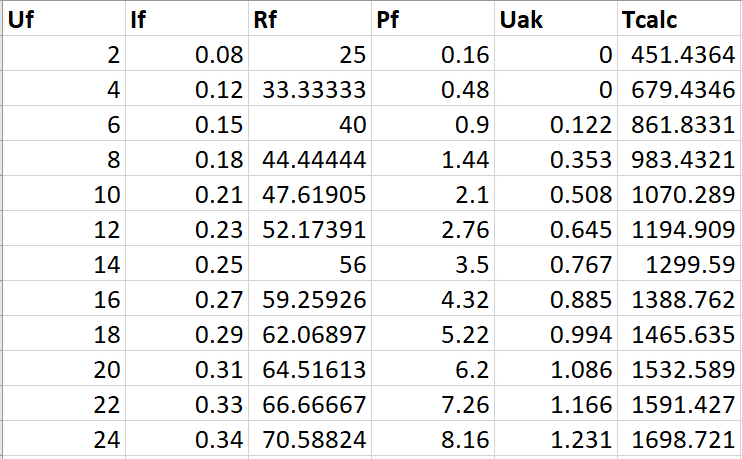The width and height of the screenshot is (742, 459).
Task: Click the Pf cell showing 6.2
Action: click(432, 370)
